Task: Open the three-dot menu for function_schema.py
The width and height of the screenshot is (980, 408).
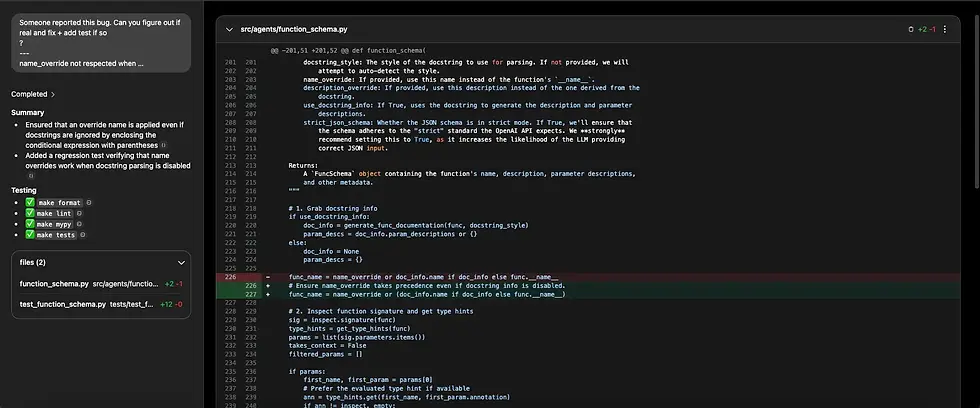Action: pos(944,29)
